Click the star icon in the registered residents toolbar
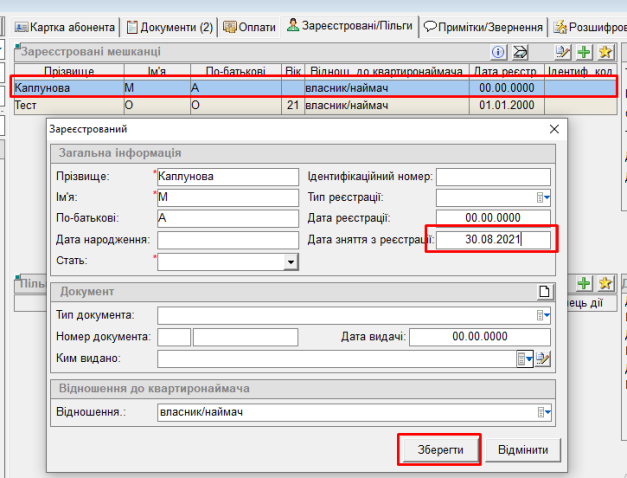Image resolution: width=627 pixels, height=478 pixels. click(604, 51)
